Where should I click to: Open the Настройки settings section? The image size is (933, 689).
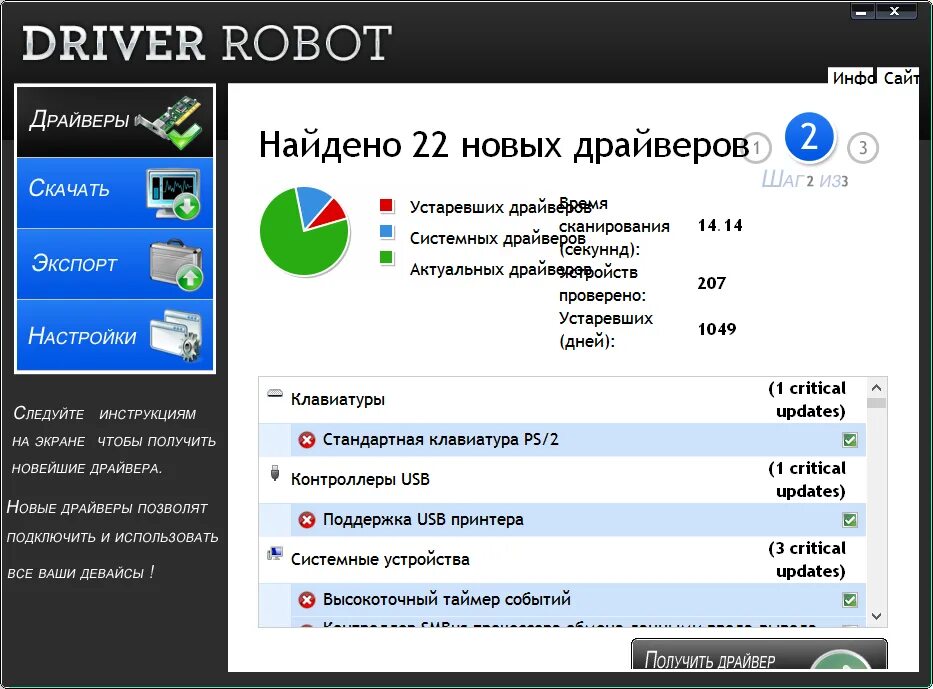tap(115, 336)
